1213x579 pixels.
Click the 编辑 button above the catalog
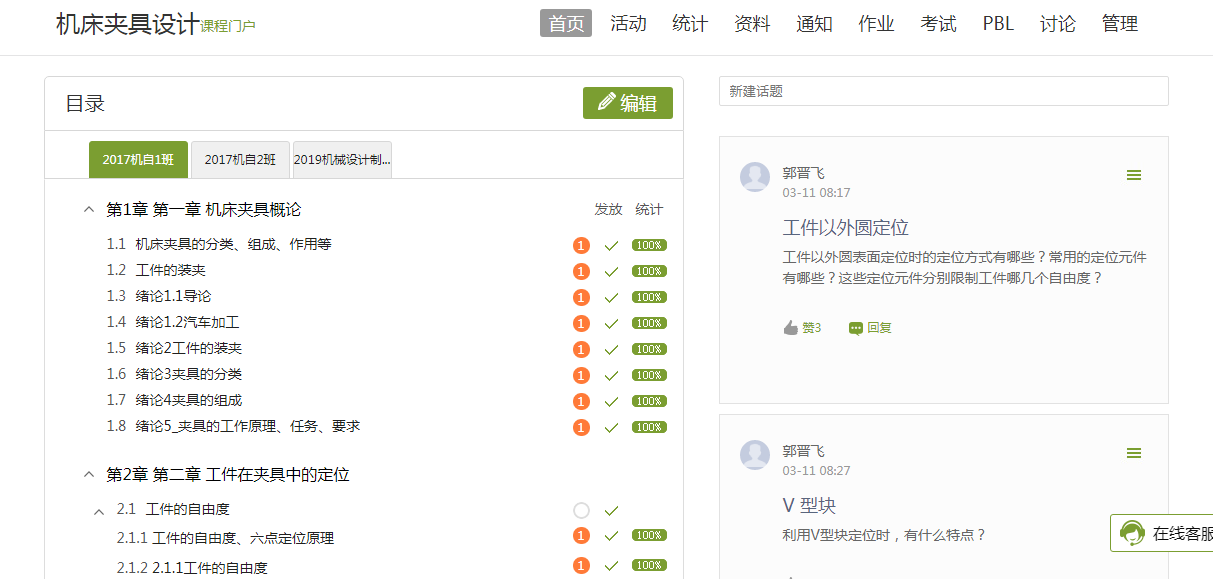point(628,102)
